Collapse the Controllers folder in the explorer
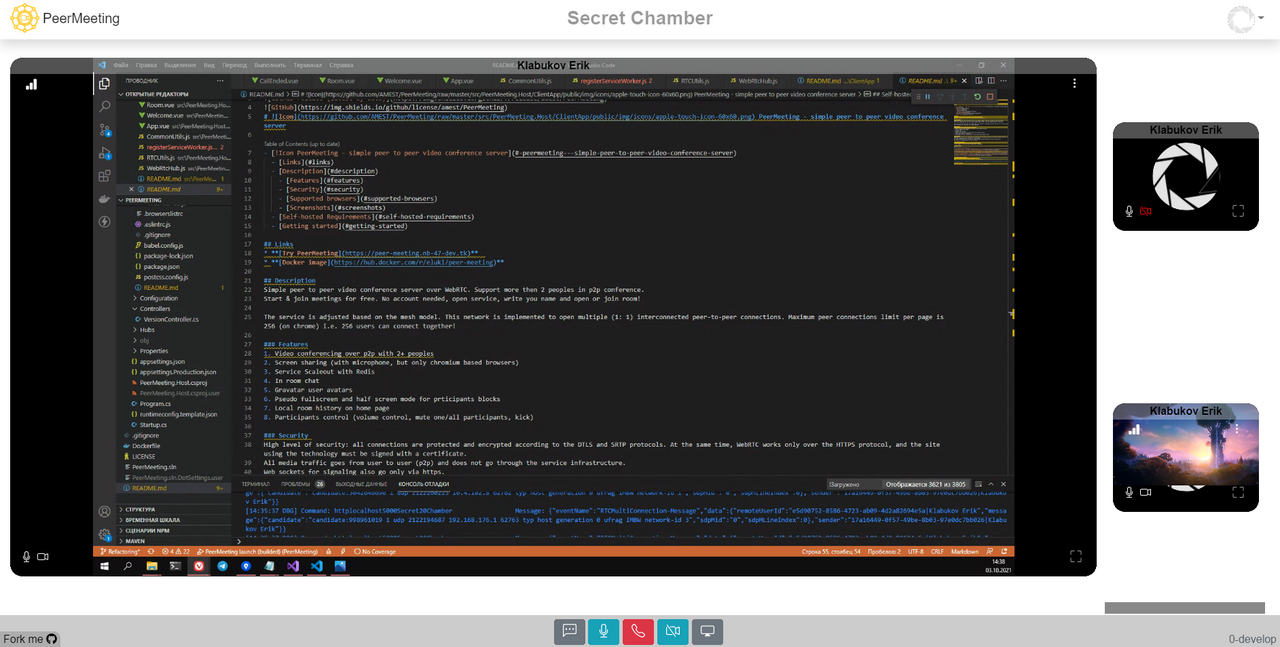Screen dimensions: 1280x647 154,309
